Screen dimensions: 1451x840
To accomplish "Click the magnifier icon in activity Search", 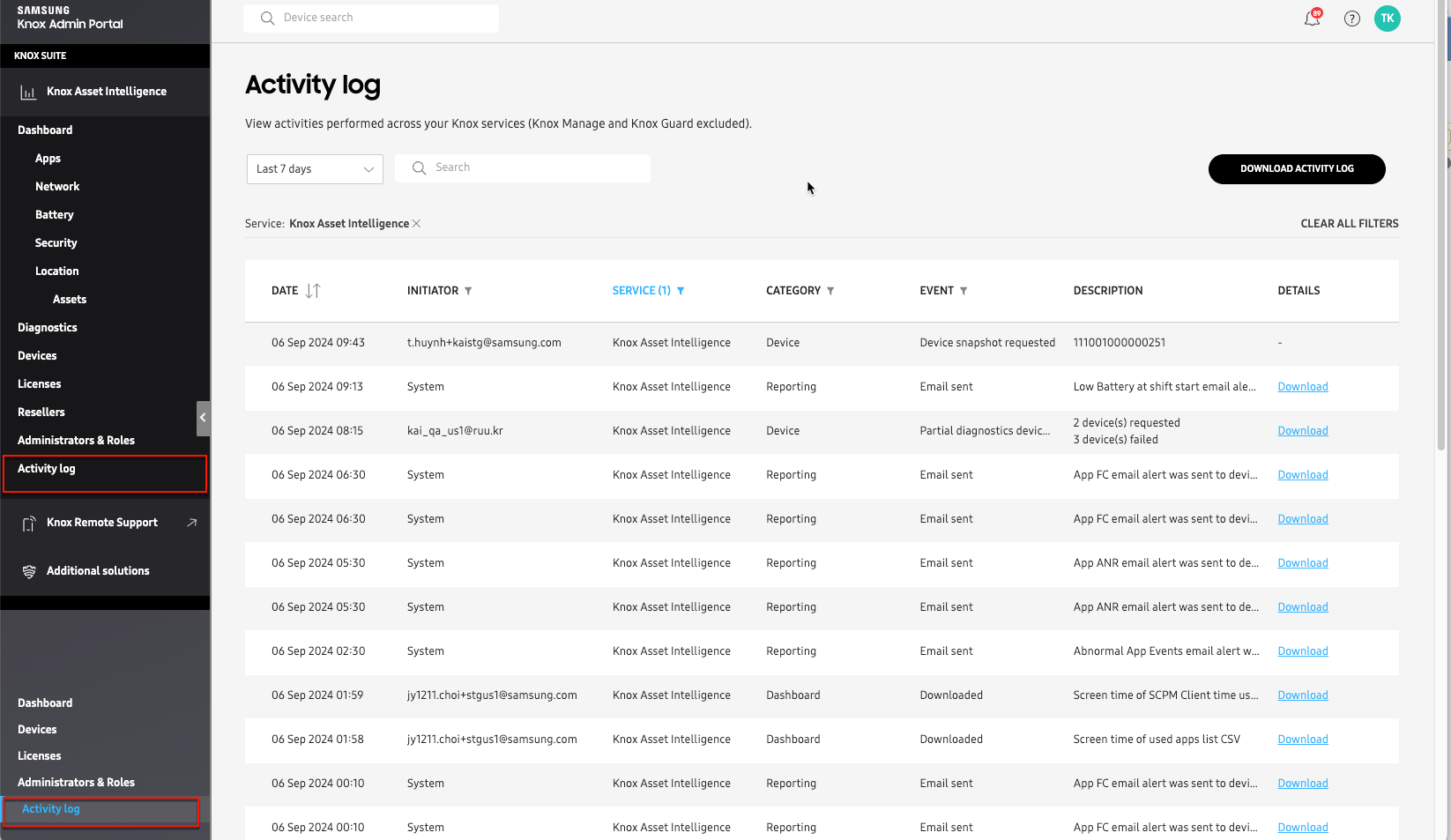I will pos(420,167).
